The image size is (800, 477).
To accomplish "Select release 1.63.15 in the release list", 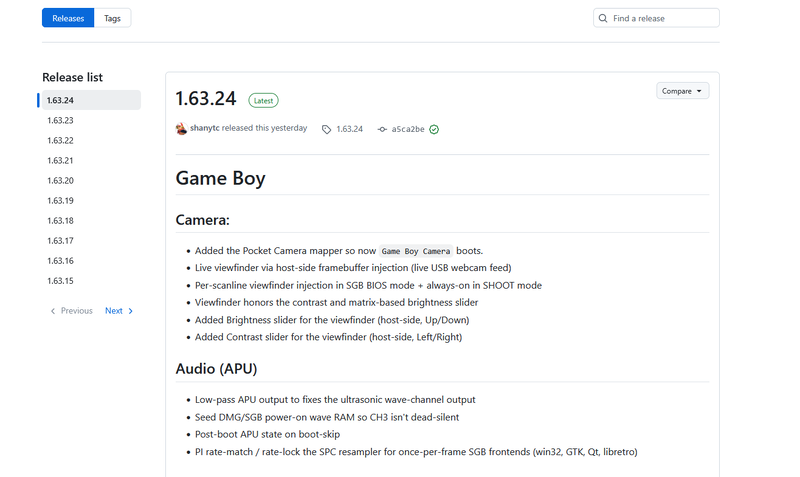I will [x=60, y=281].
